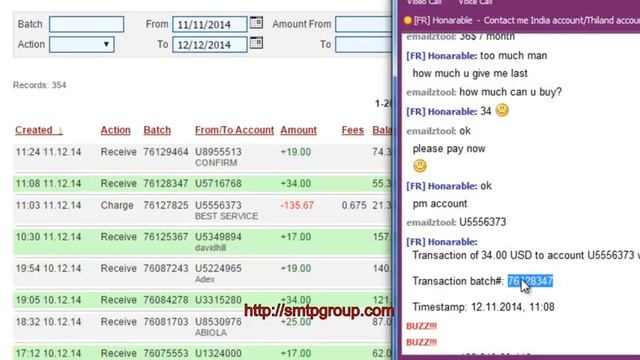The height and width of the screenshot is (360, 640).
Task: Click the BEST SERVICE memo text
Action: click(226, 216)
